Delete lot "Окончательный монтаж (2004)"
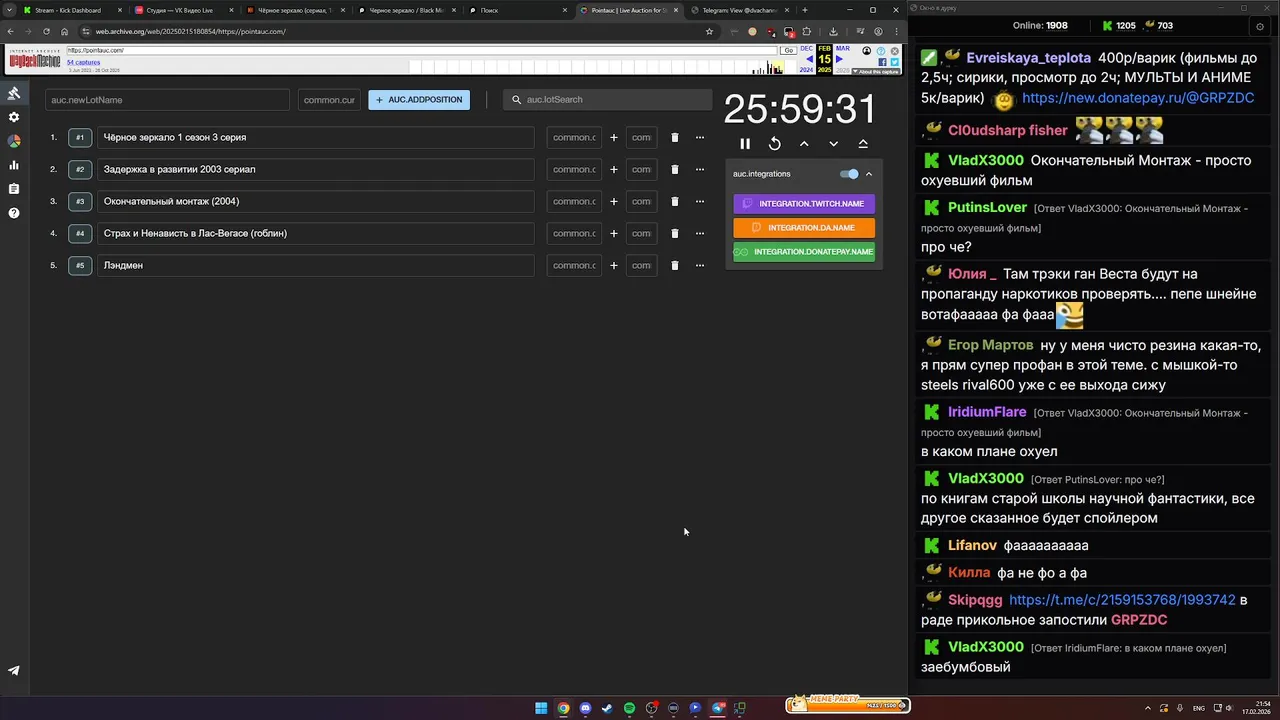Screen dimensions: 1280x720 coord(674,201)
